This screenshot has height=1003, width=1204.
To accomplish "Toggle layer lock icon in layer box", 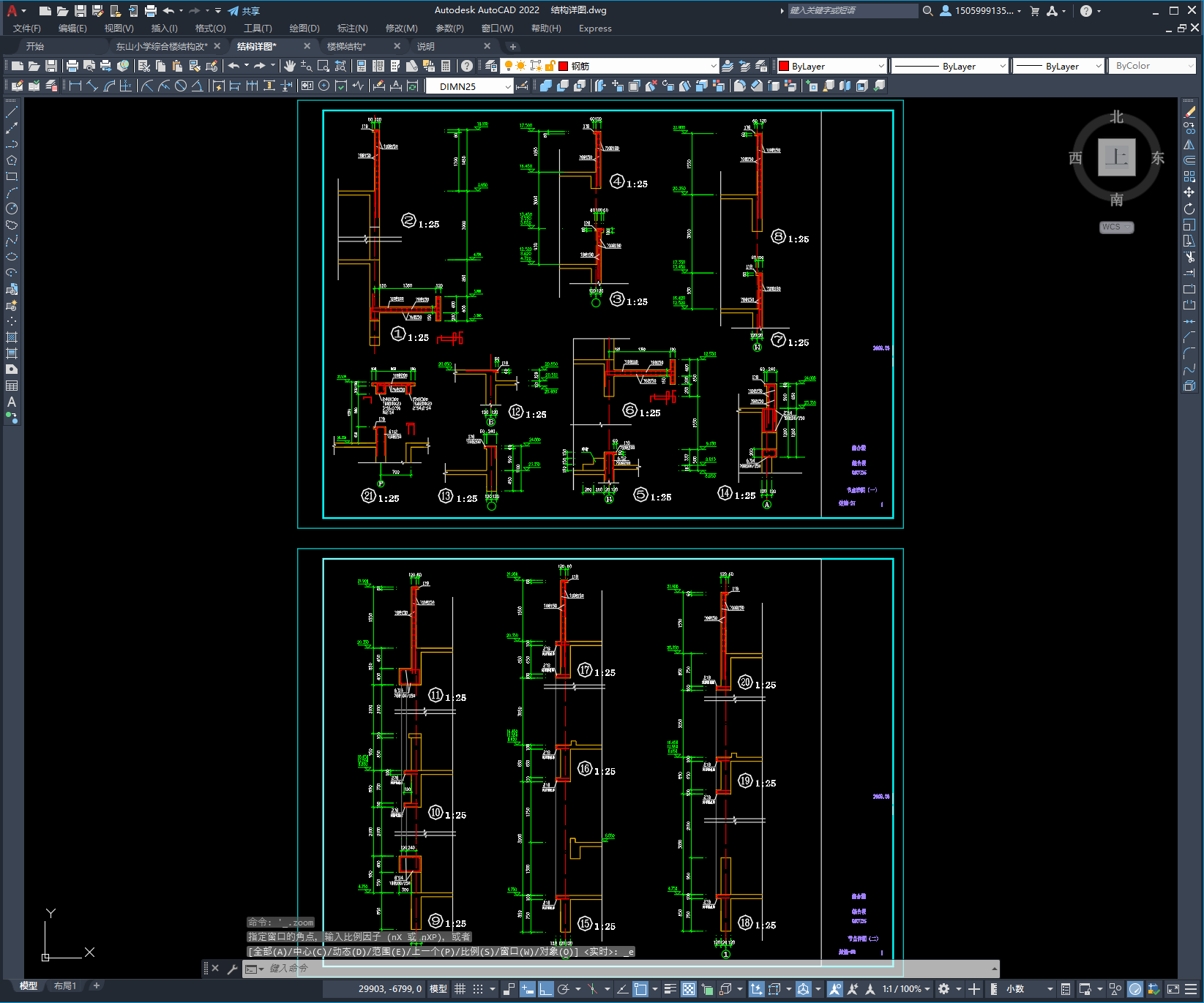I will tap(550, 66).
